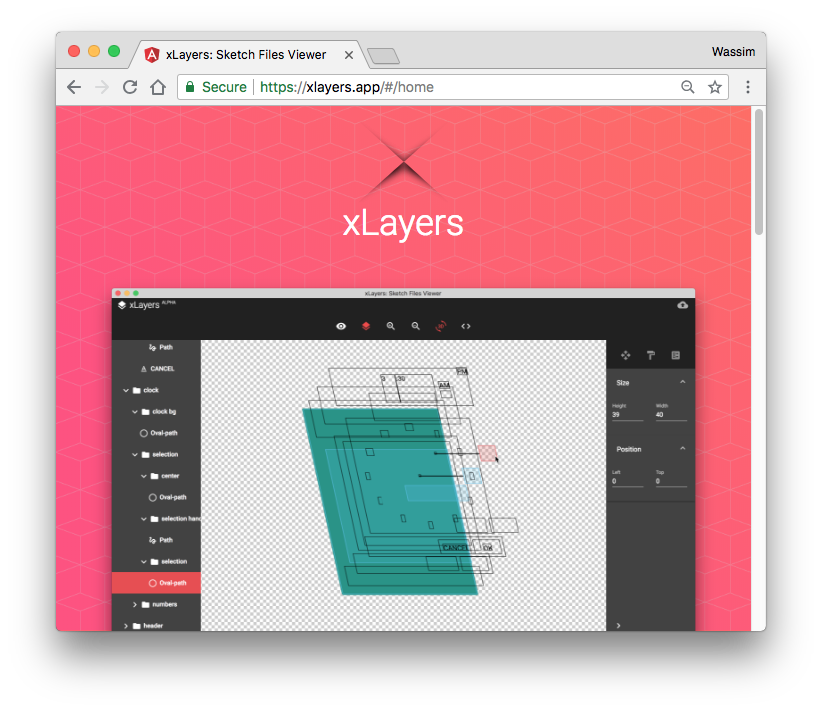Screen dimensions: 822x711
Task: Click the cloud upload icon
Action: pyautogui.click(x=682, y=305)
